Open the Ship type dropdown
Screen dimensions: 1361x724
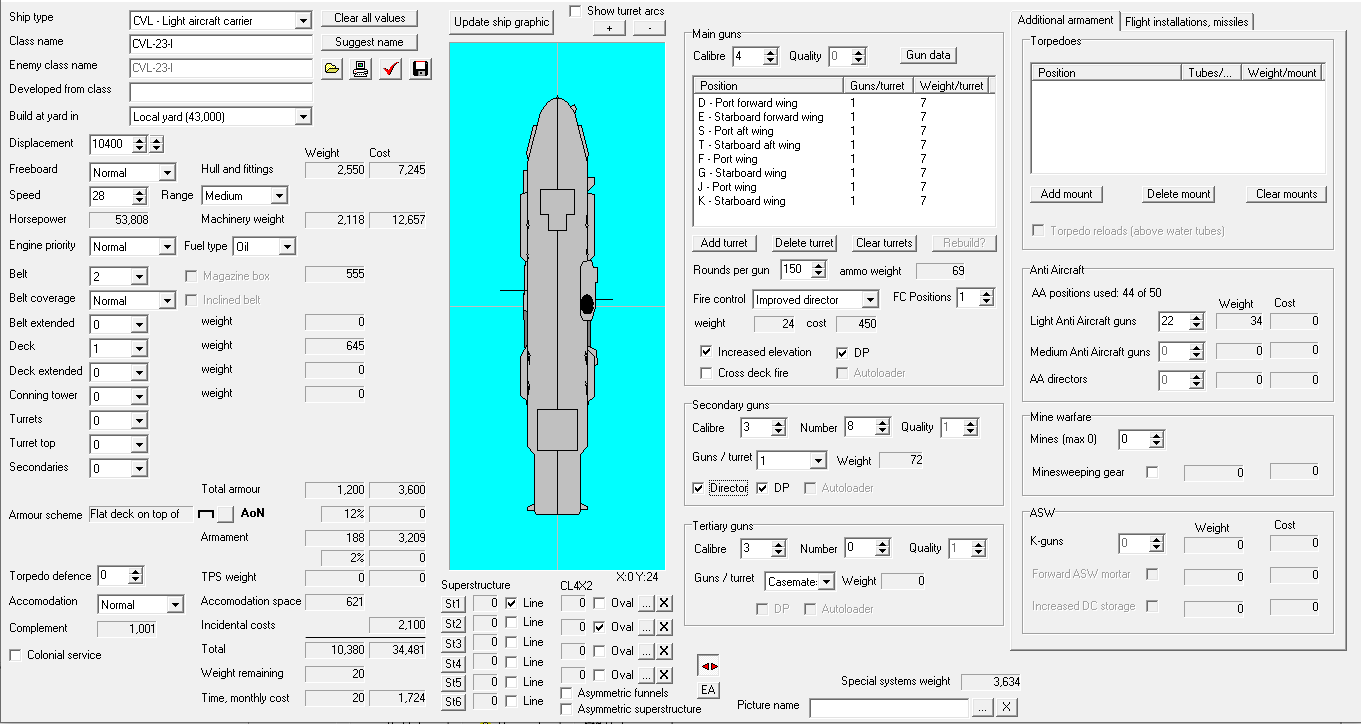click(303, 20)
